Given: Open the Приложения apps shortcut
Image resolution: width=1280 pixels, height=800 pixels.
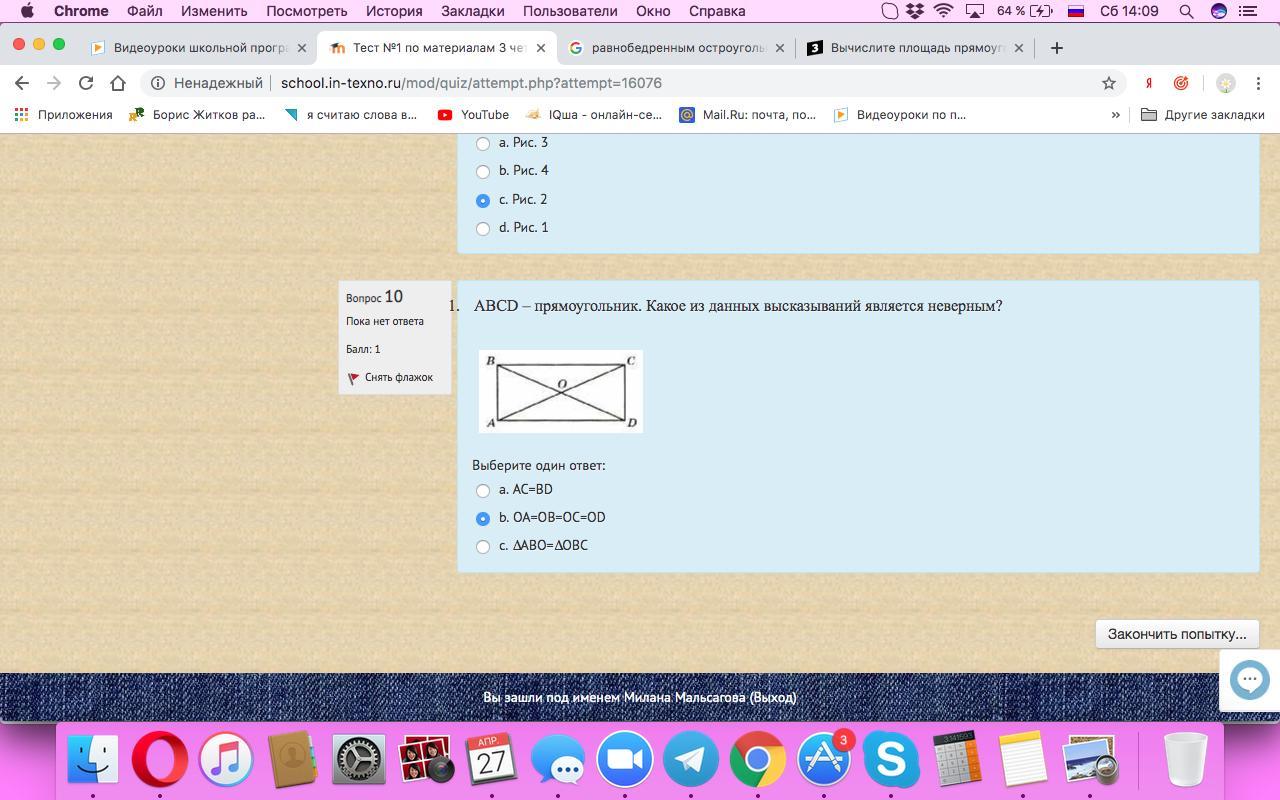Looking at the screenshot, I should click(x=64, y=115).
